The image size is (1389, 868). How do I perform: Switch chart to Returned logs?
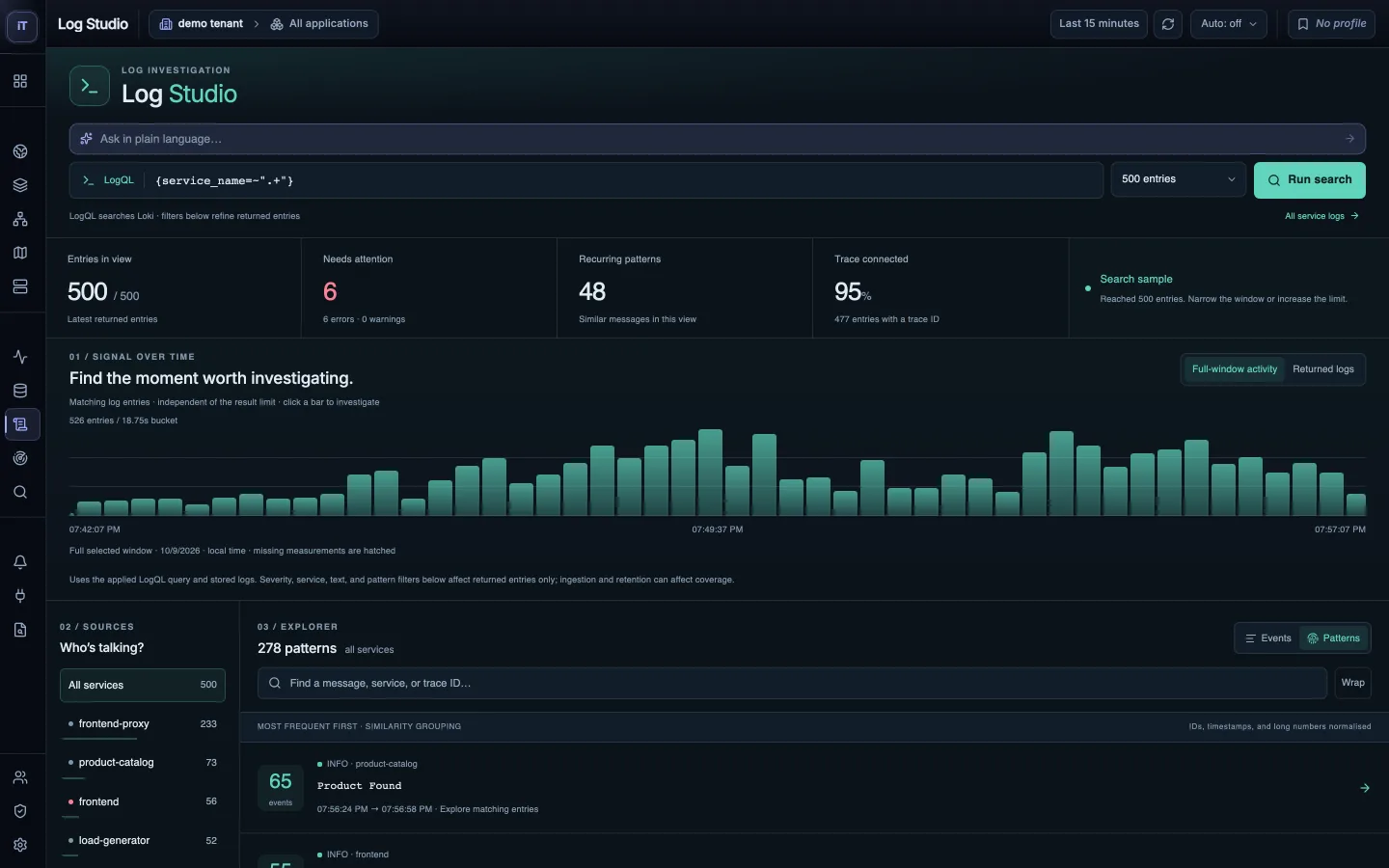click(1323, 369)
